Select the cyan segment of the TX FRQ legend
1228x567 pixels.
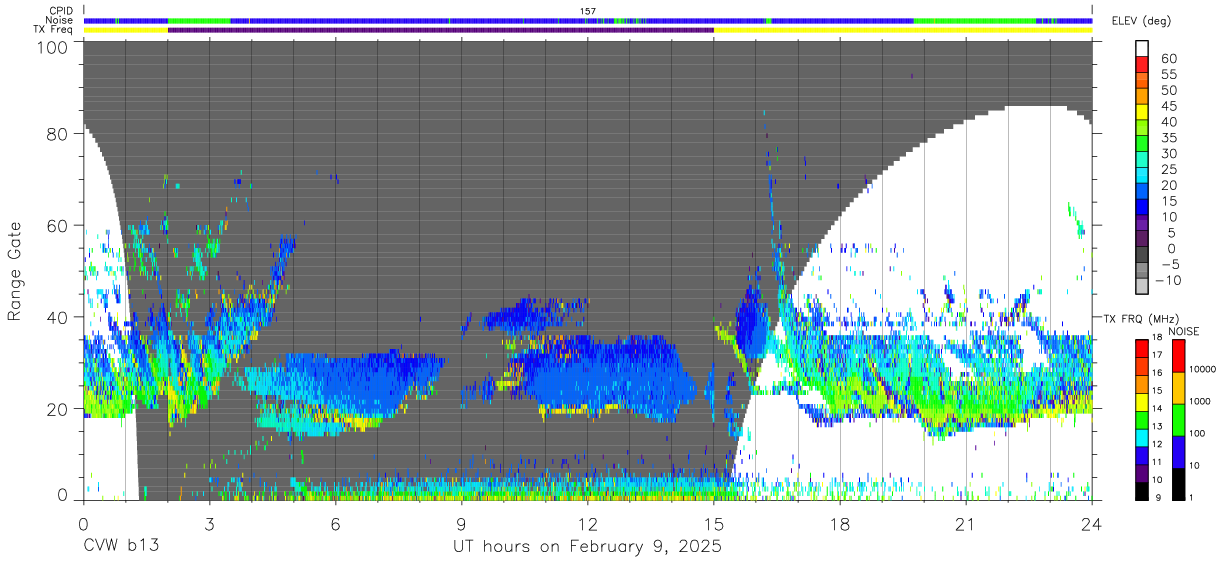point(1142,437)
